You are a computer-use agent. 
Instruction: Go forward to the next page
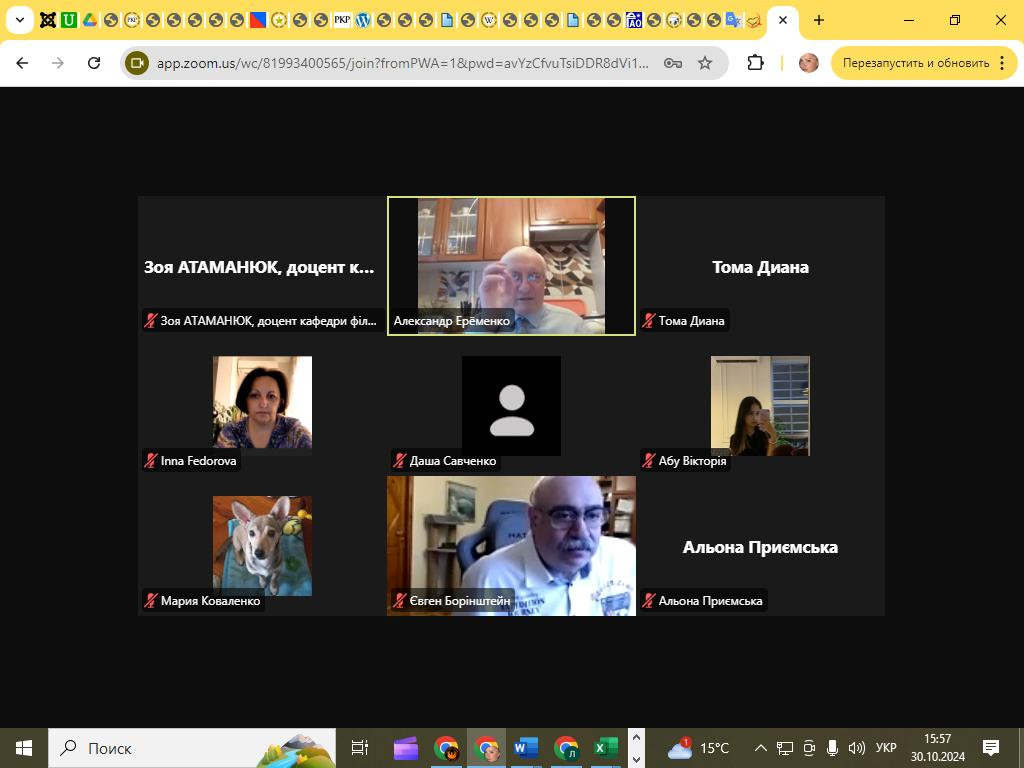[x=58, y=63]
